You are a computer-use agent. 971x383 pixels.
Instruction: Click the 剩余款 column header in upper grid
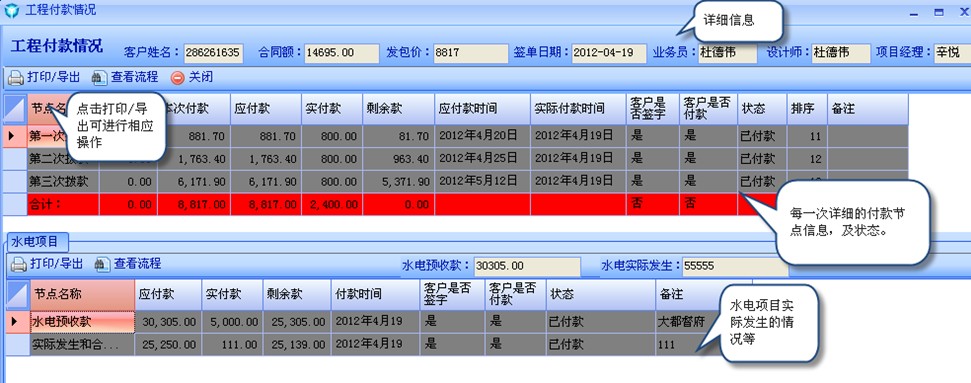click(399, 109)
